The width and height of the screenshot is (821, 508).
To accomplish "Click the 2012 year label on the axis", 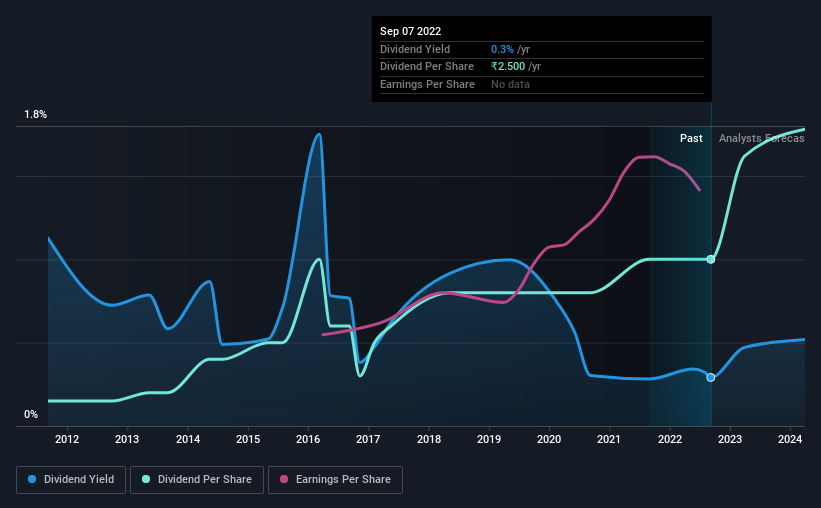I will click(67, 439).
